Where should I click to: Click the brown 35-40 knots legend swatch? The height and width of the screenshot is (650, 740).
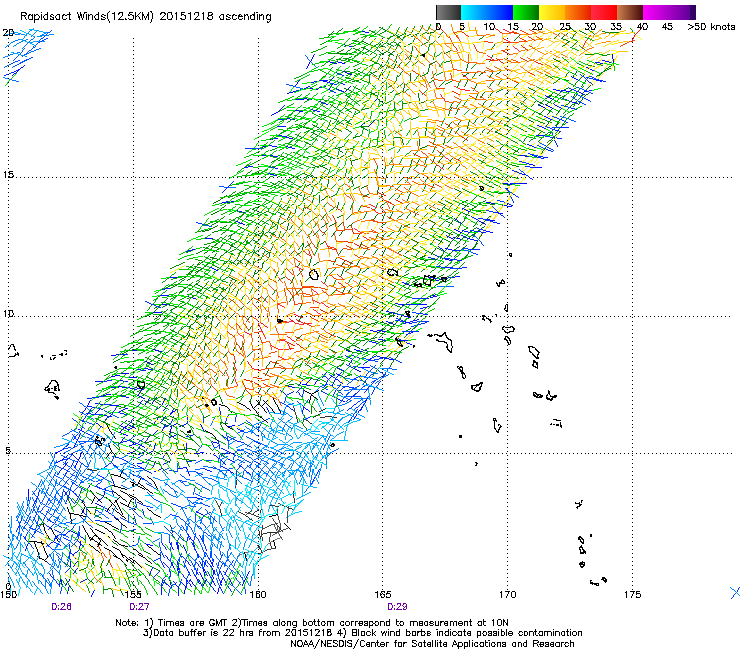[630, 12]
